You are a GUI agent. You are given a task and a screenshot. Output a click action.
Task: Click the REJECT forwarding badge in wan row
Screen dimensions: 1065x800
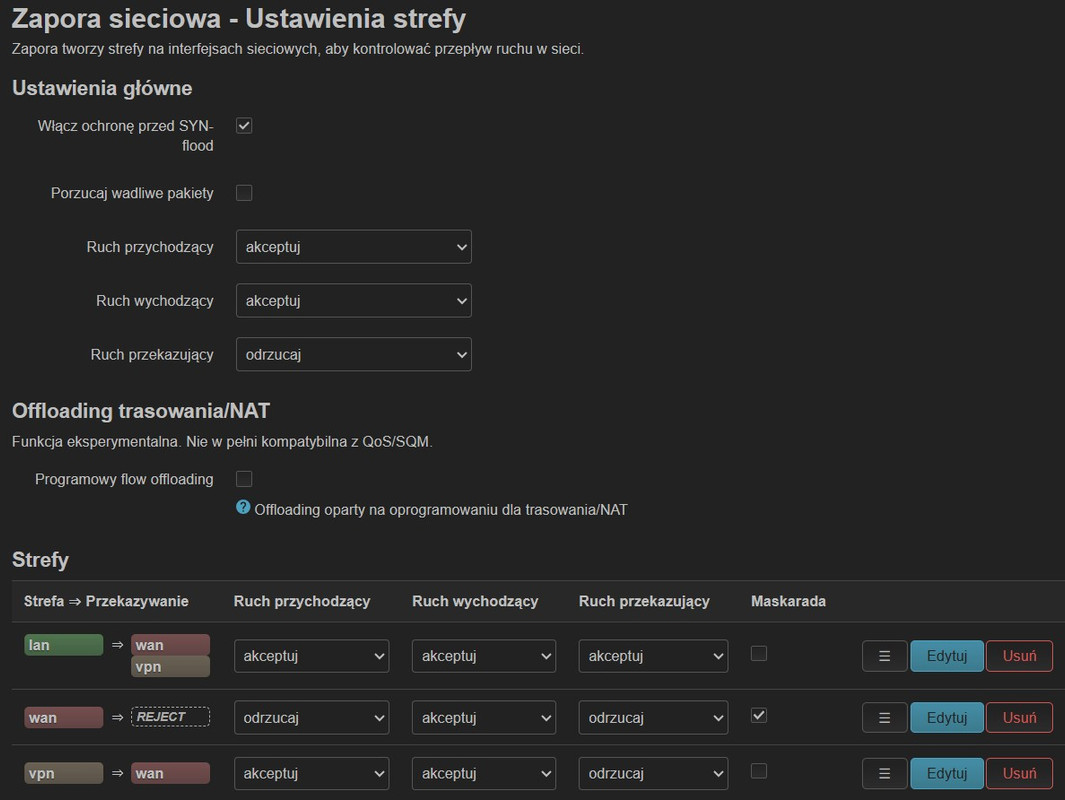coord(170,716)
